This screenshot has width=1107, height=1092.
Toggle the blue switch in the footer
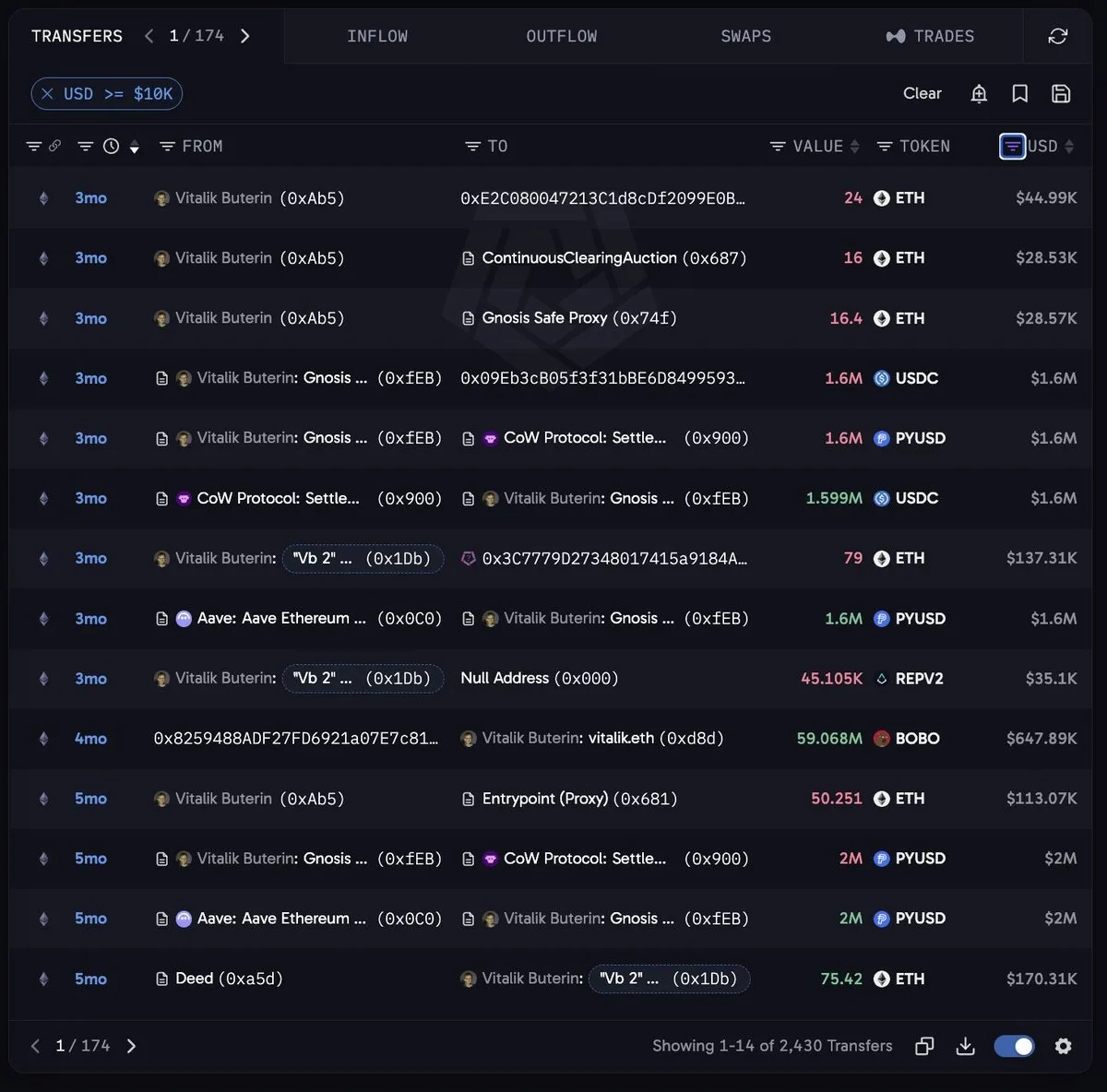click(x=1014, y=1046)
